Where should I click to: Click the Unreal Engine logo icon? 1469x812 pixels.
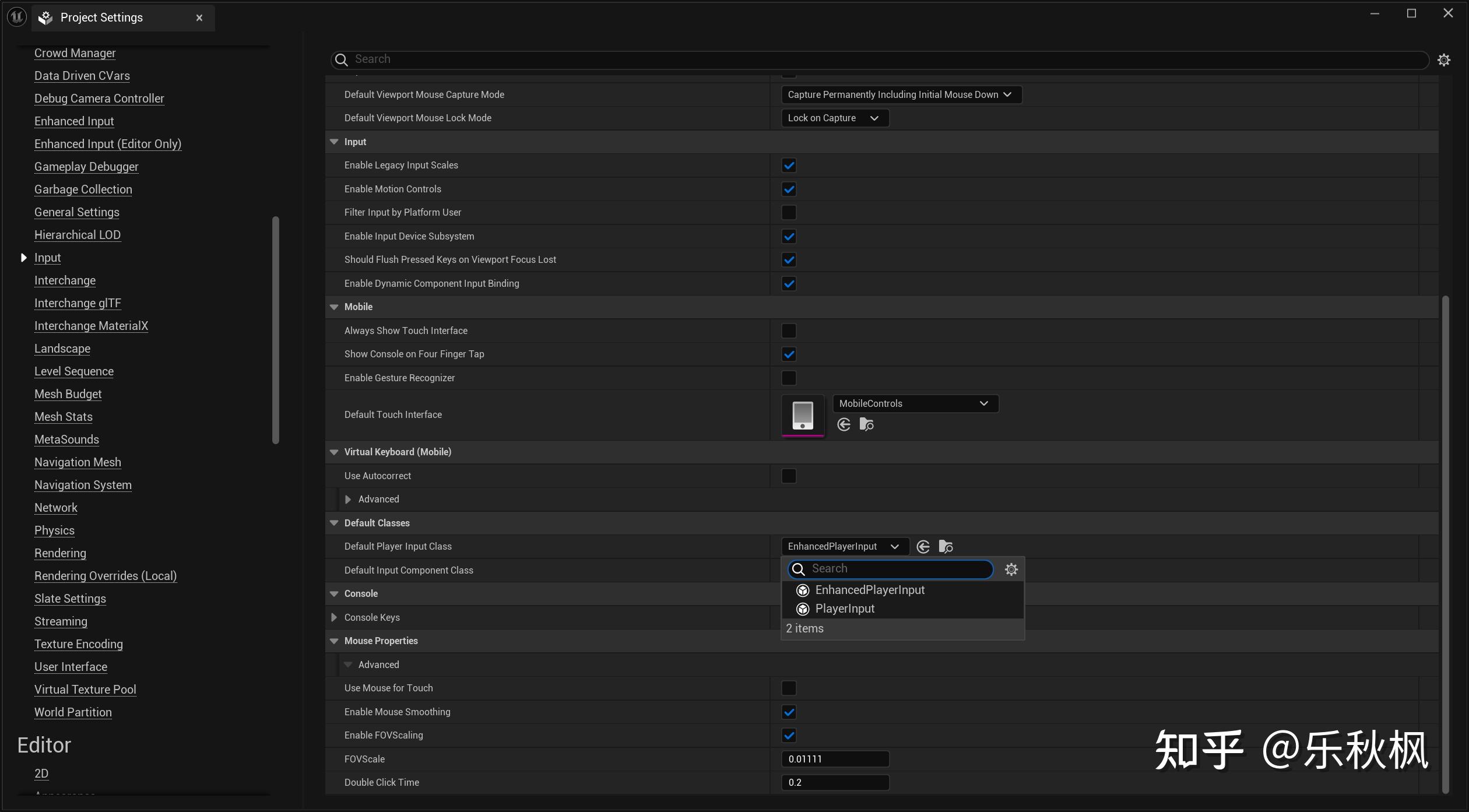pos(16,17)
